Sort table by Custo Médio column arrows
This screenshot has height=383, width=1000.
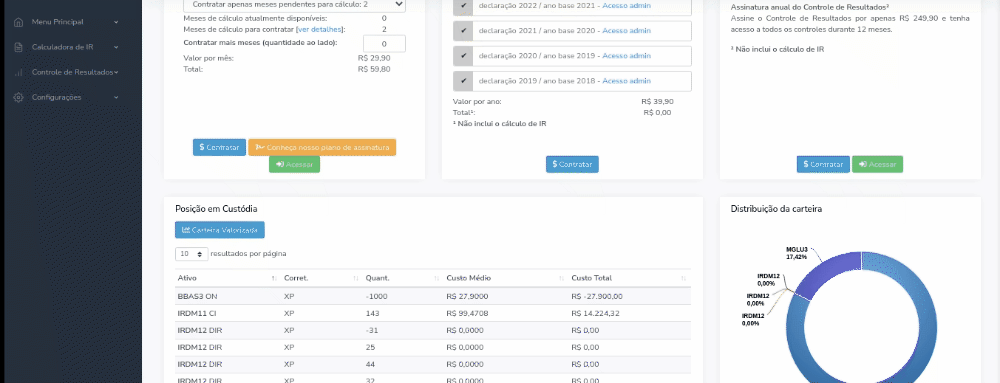[x=562, y=278]
